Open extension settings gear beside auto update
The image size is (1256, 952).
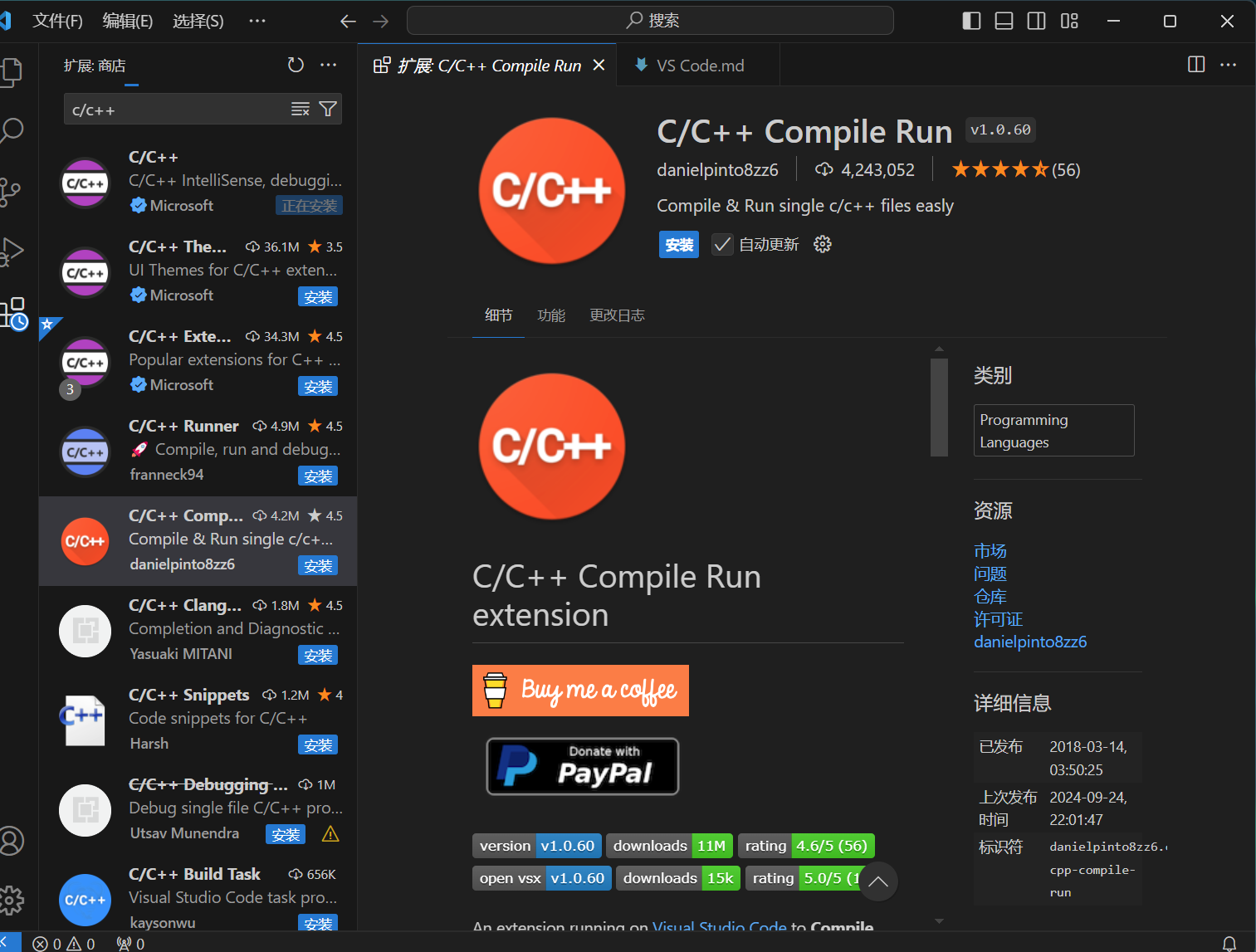(x=822, y=244)
